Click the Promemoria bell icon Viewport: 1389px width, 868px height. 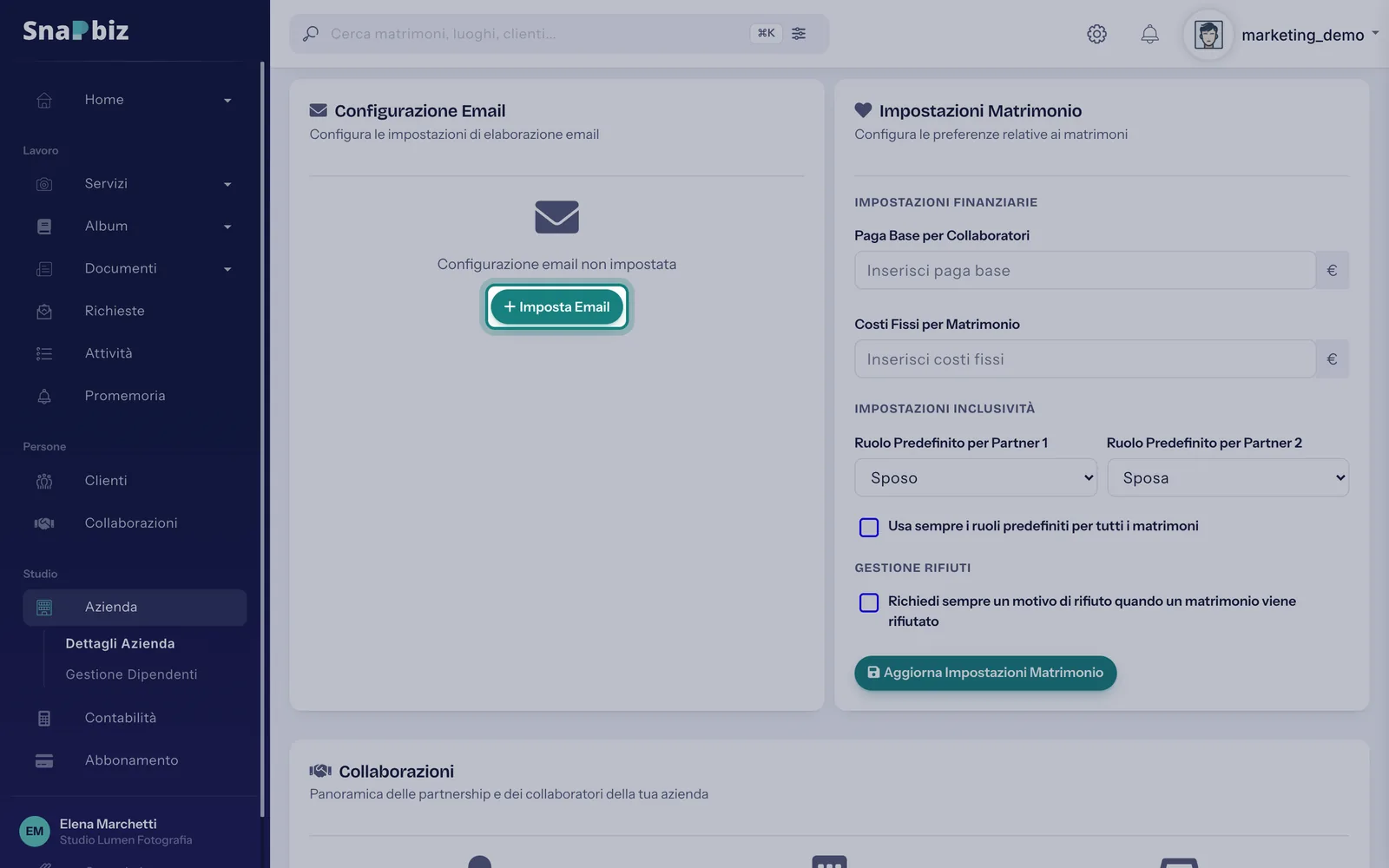(44, 396)
